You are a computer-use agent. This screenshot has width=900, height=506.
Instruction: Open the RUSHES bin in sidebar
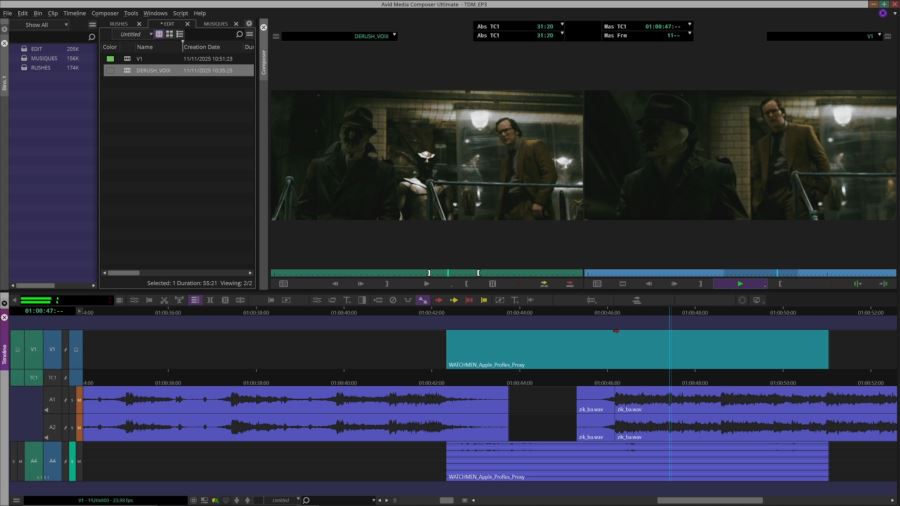[x=38, y=67]
